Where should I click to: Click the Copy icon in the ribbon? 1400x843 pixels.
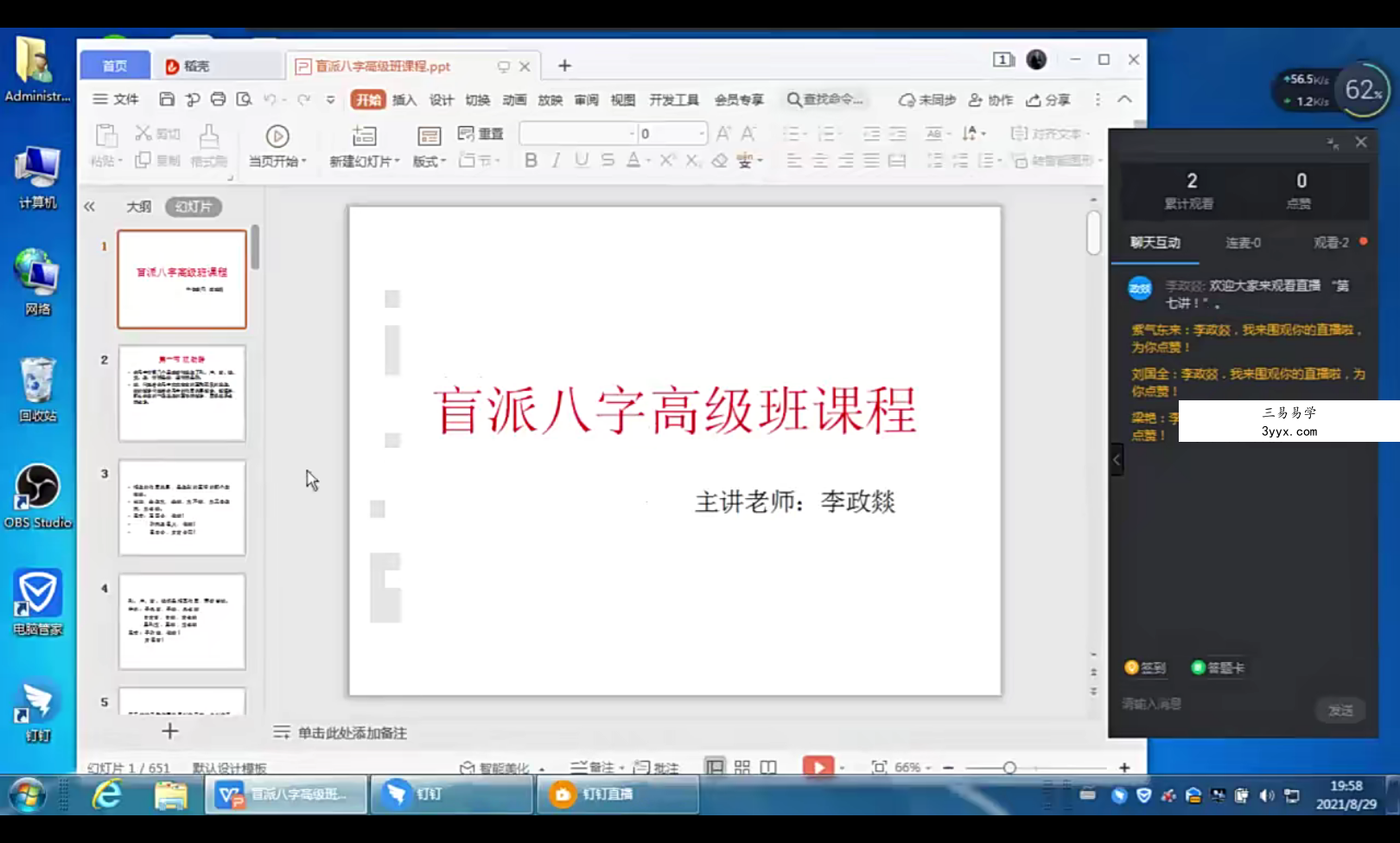[143, 160]
